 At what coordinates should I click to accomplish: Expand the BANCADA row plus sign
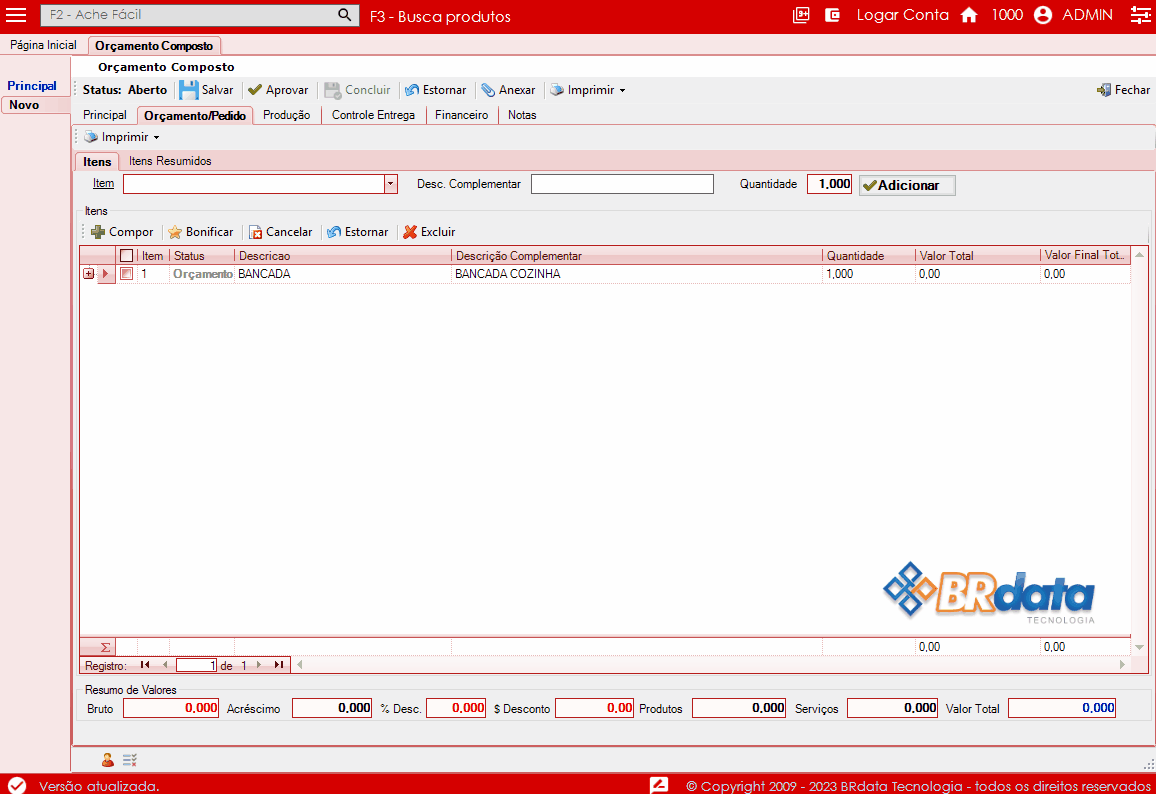click(x=89, y=274)
